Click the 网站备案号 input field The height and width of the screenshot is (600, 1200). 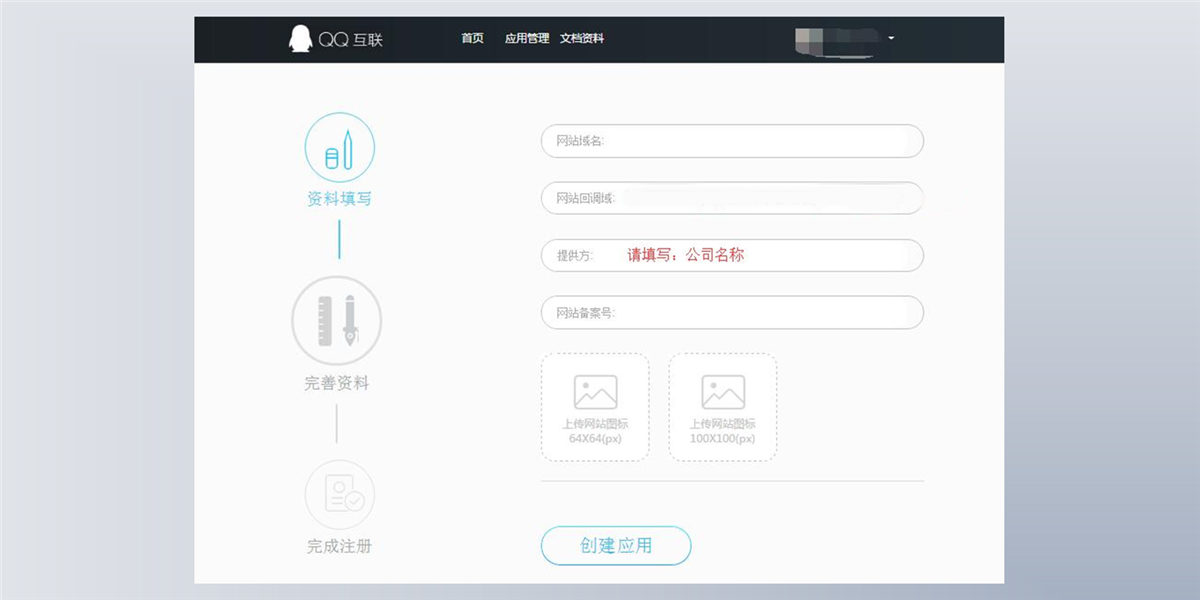click(732, 312)
